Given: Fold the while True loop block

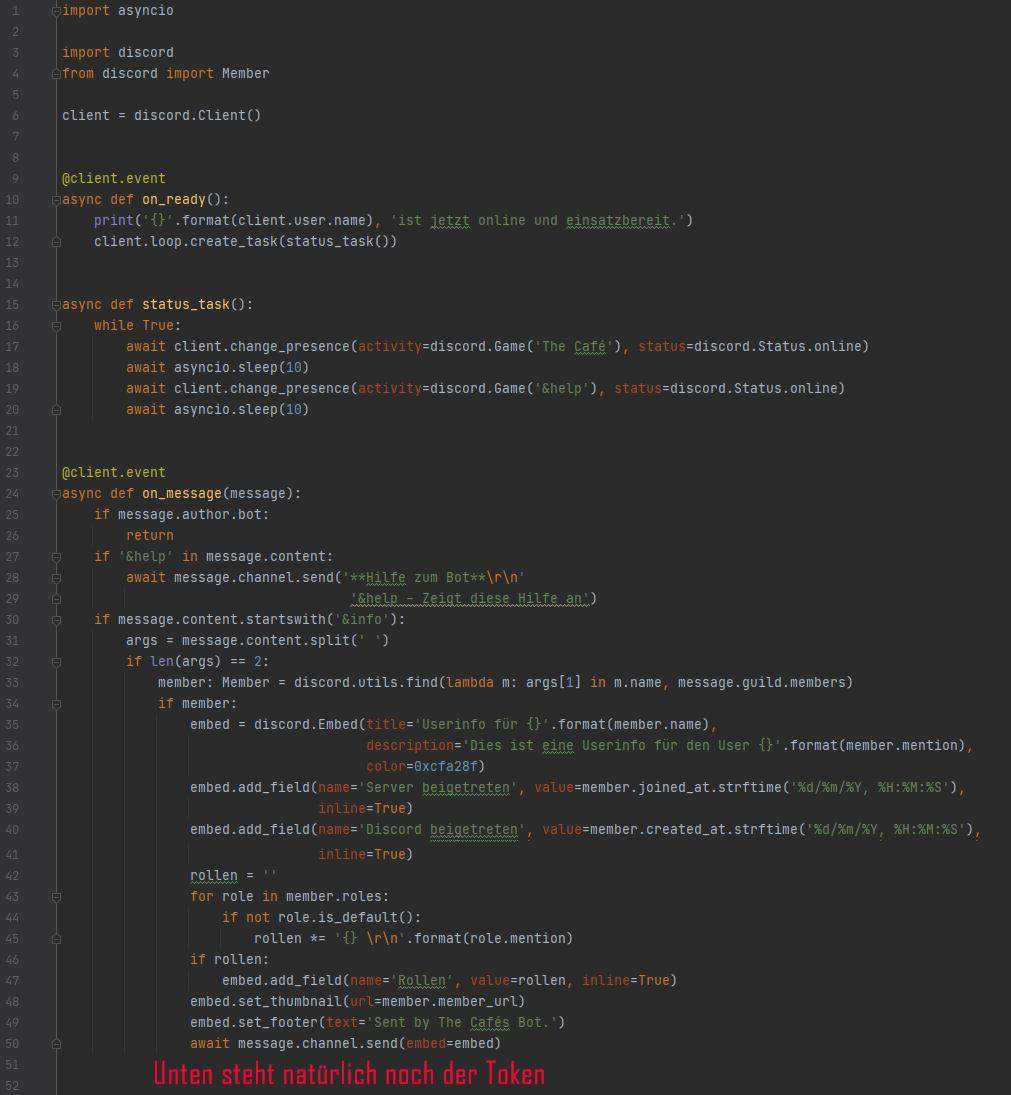Looking at the screenshot, I should click(56, 325).
